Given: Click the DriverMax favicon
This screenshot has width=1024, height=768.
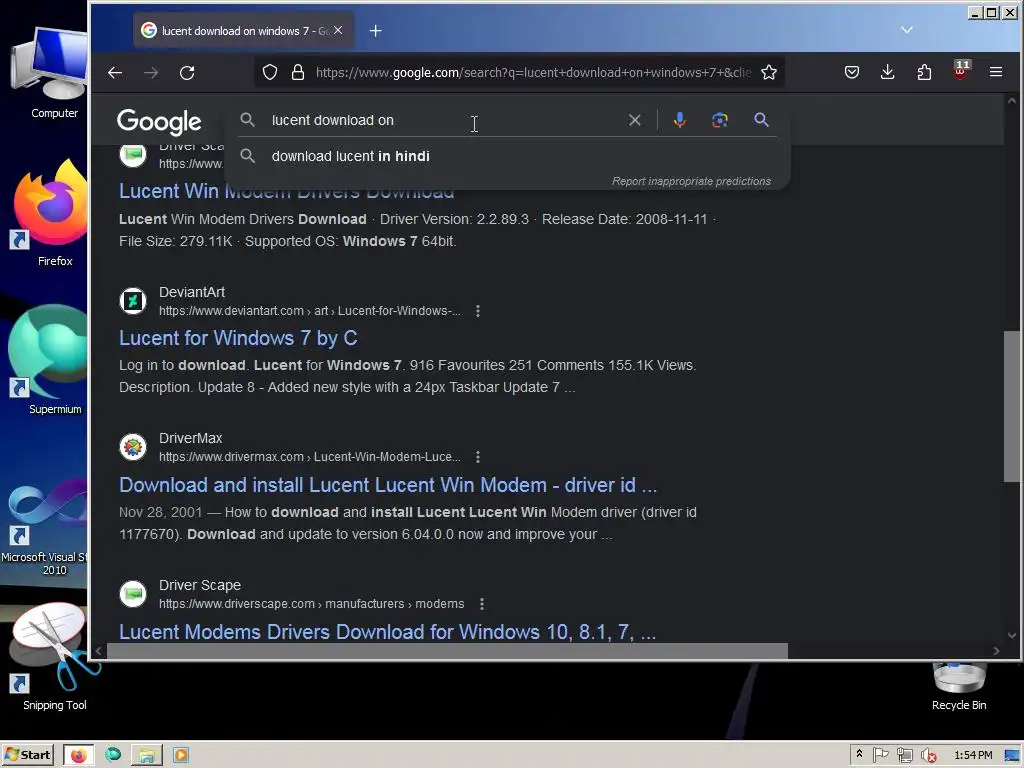Looking at the screenshot, I should click(133, 447).
